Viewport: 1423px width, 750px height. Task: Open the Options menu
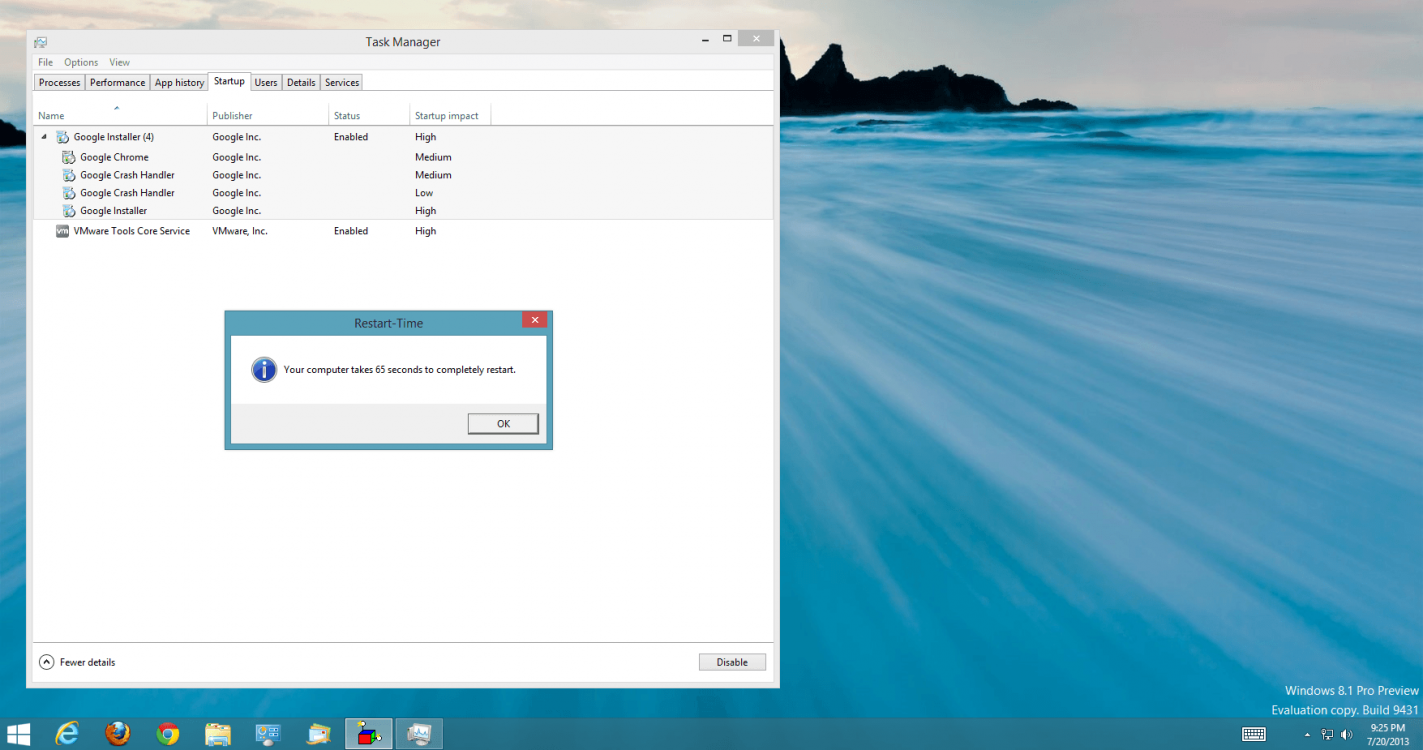tap(81, 62)
